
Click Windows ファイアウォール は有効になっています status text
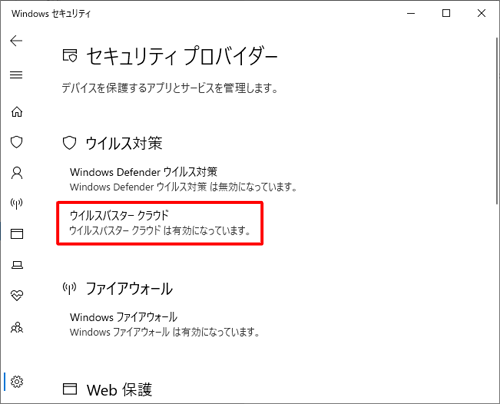165,332
